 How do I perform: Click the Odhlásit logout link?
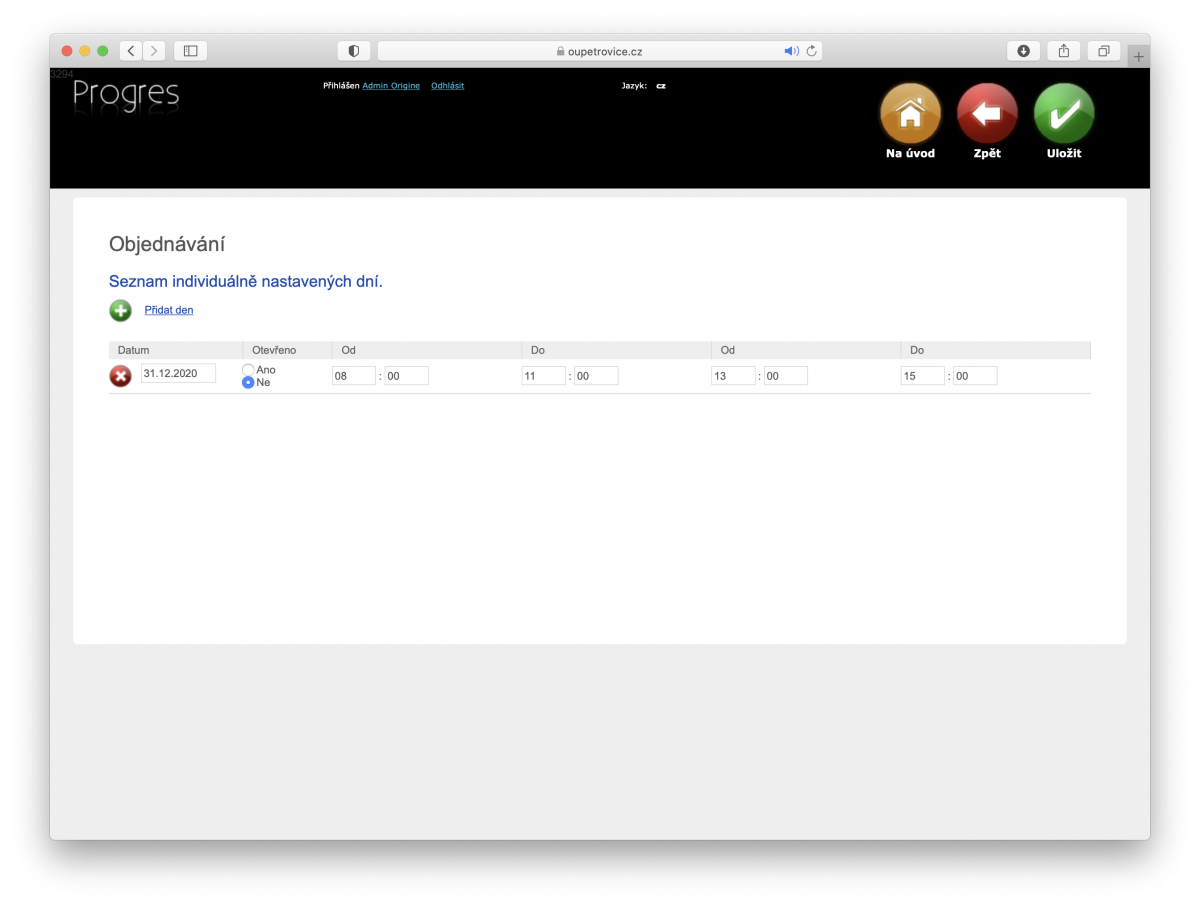coord(447,85)
